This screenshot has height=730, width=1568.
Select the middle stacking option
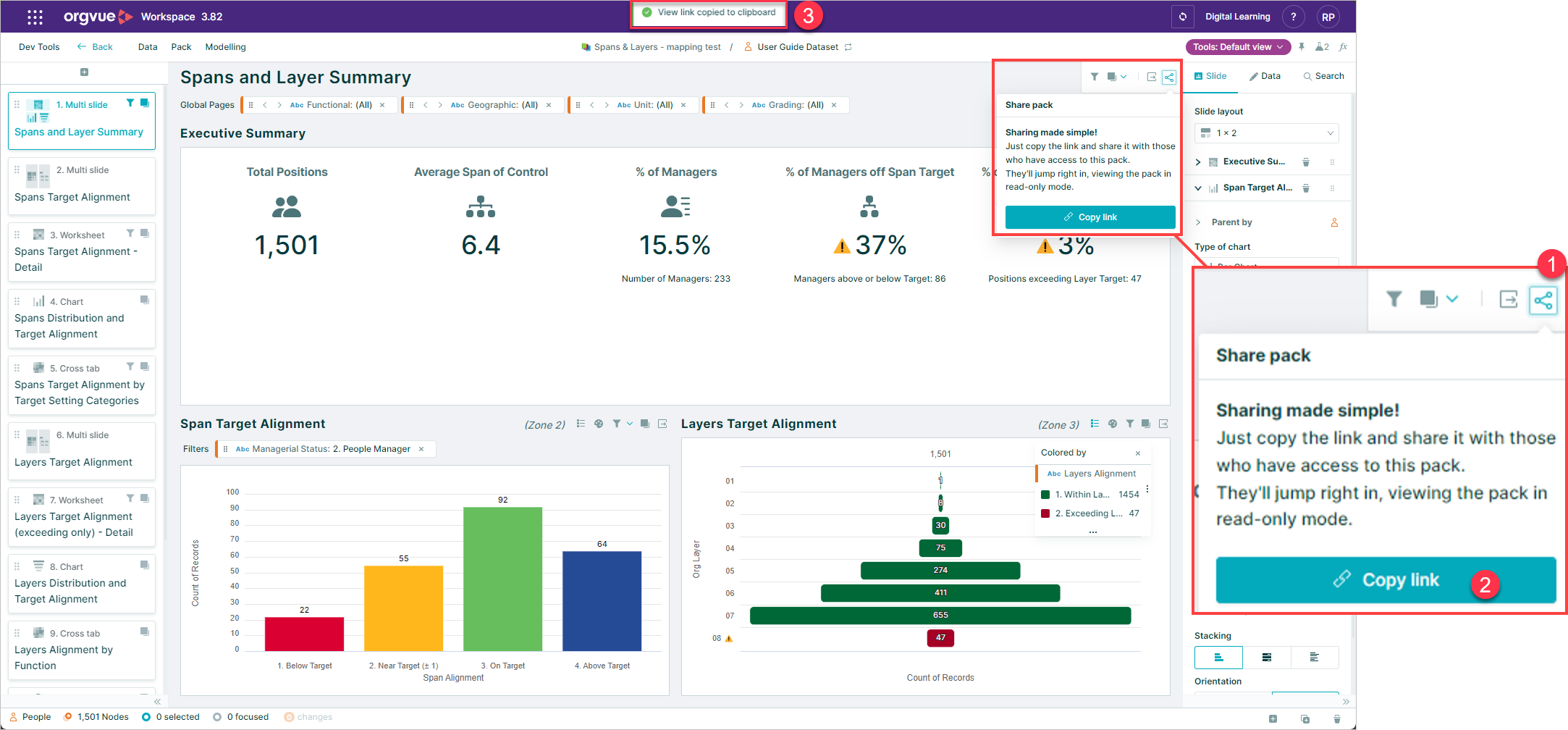pyautogui.click(x=1266, y=658)
